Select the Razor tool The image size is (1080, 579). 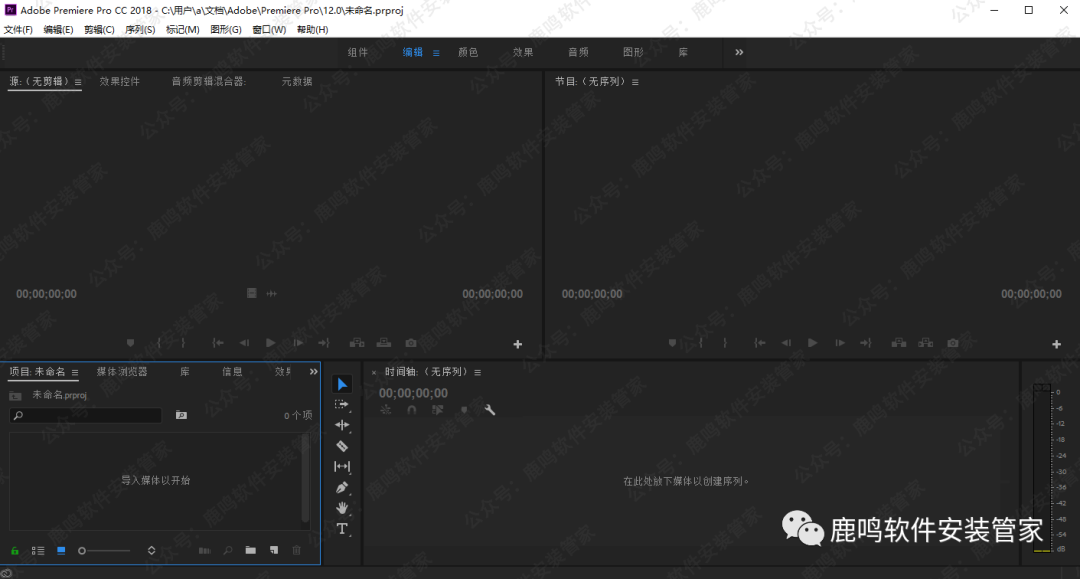point(342,446)
